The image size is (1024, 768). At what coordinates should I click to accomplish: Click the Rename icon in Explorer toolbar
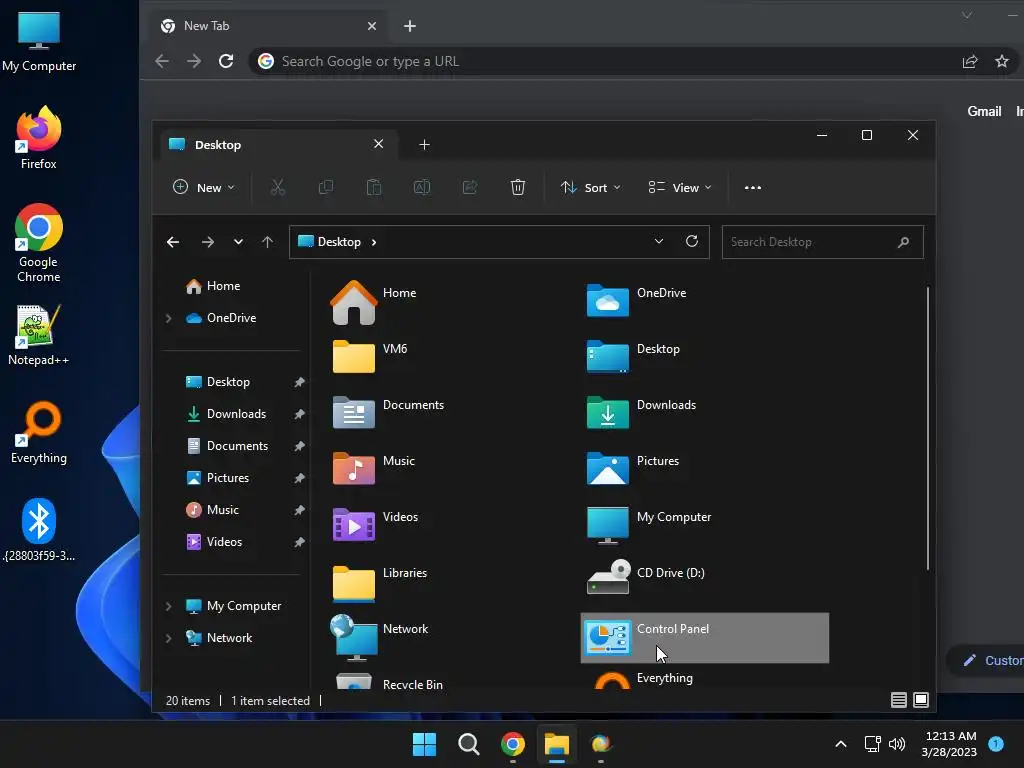click(422, 187)
